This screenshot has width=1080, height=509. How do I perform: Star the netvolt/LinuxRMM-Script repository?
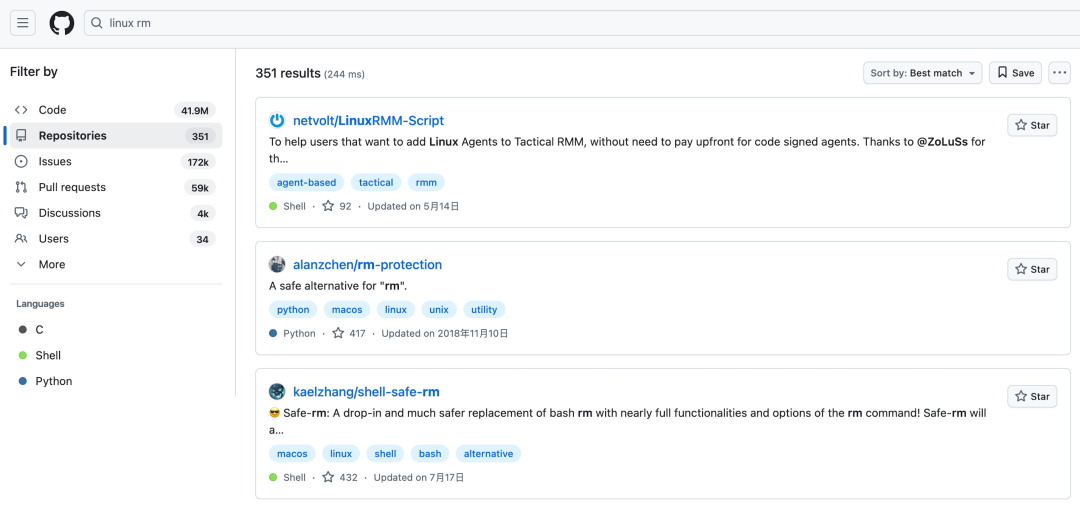tap(1032, 125)
